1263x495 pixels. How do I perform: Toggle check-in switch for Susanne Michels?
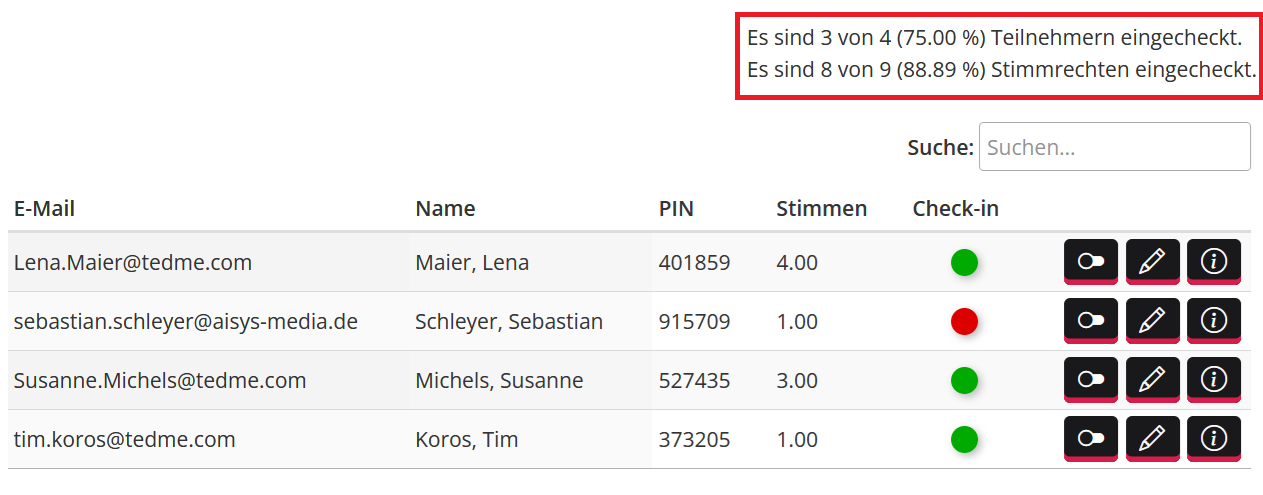[x=1090, y=380]
